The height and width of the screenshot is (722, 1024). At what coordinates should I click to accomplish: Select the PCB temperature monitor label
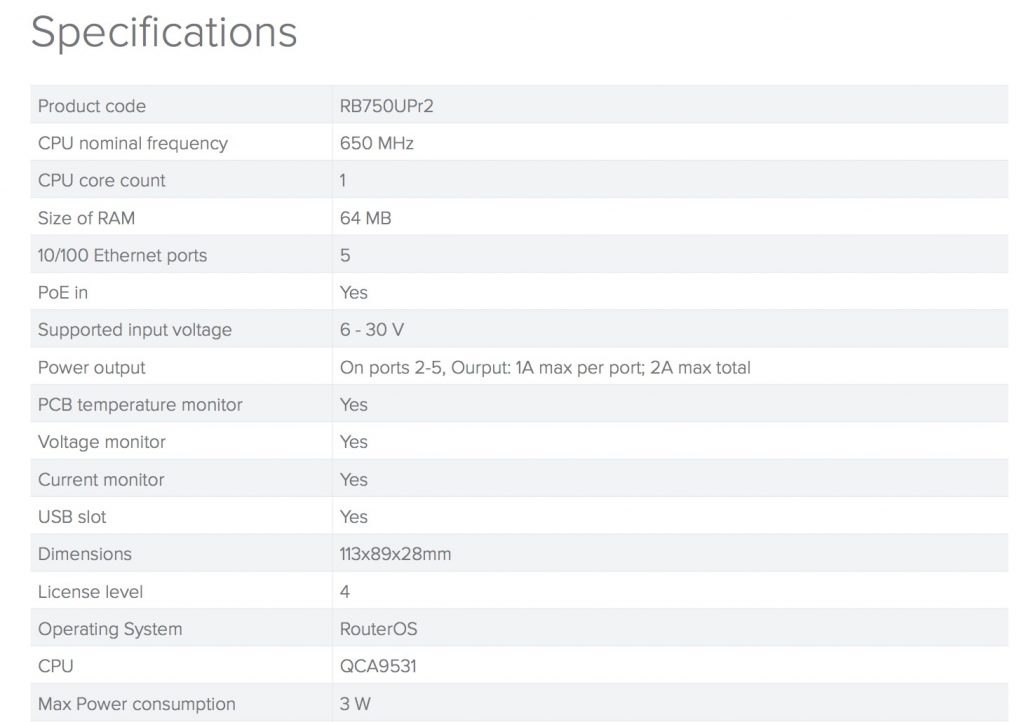click(x=140, y=405)
